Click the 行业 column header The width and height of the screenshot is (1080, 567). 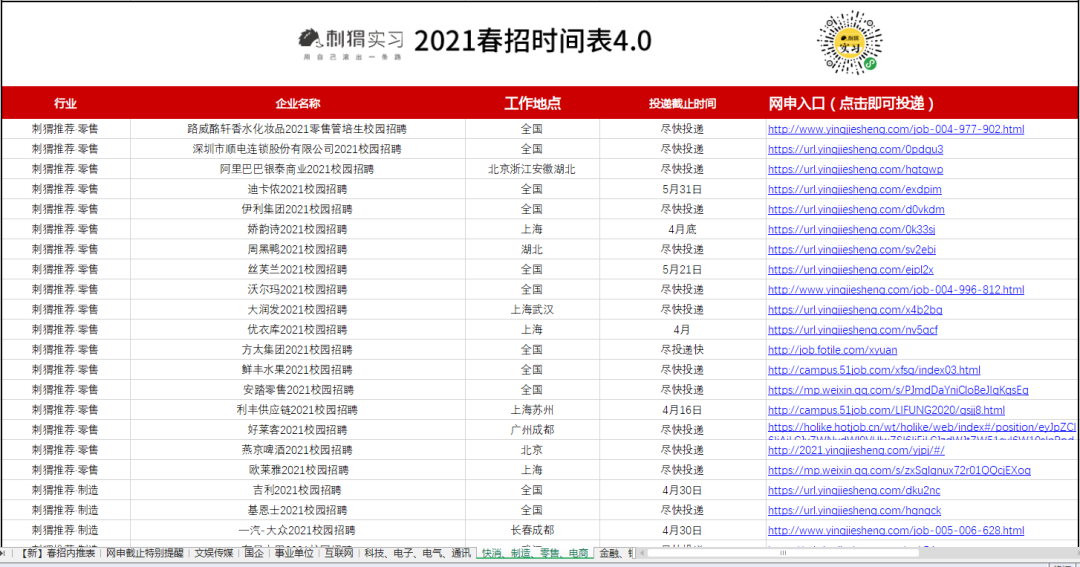click(65, 103)
